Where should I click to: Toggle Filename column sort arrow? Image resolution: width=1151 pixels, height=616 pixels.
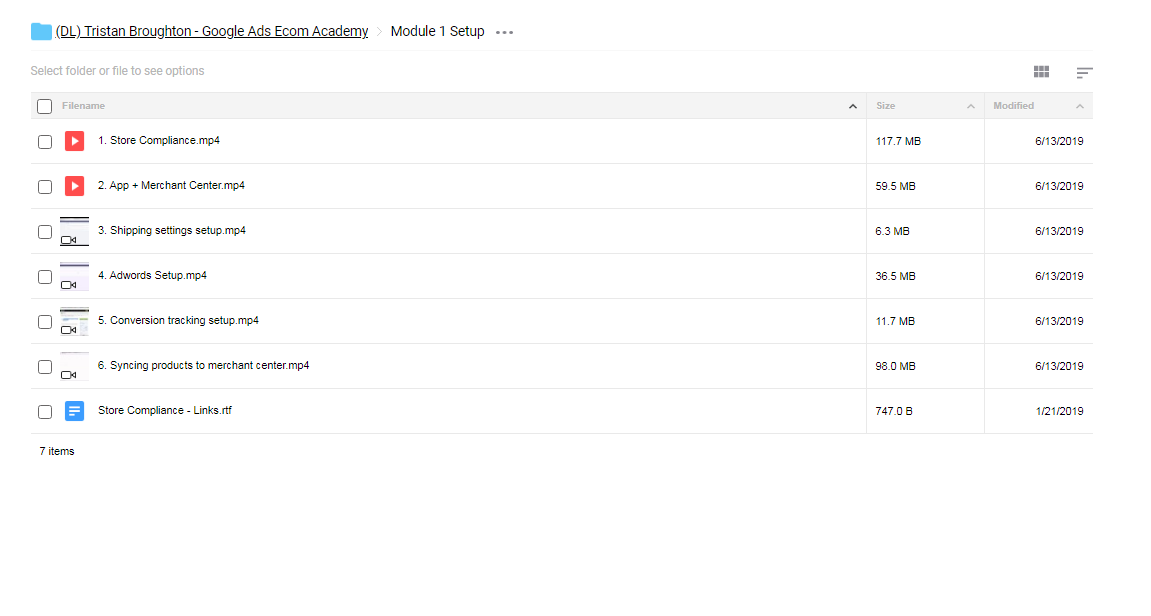[852, 106]
